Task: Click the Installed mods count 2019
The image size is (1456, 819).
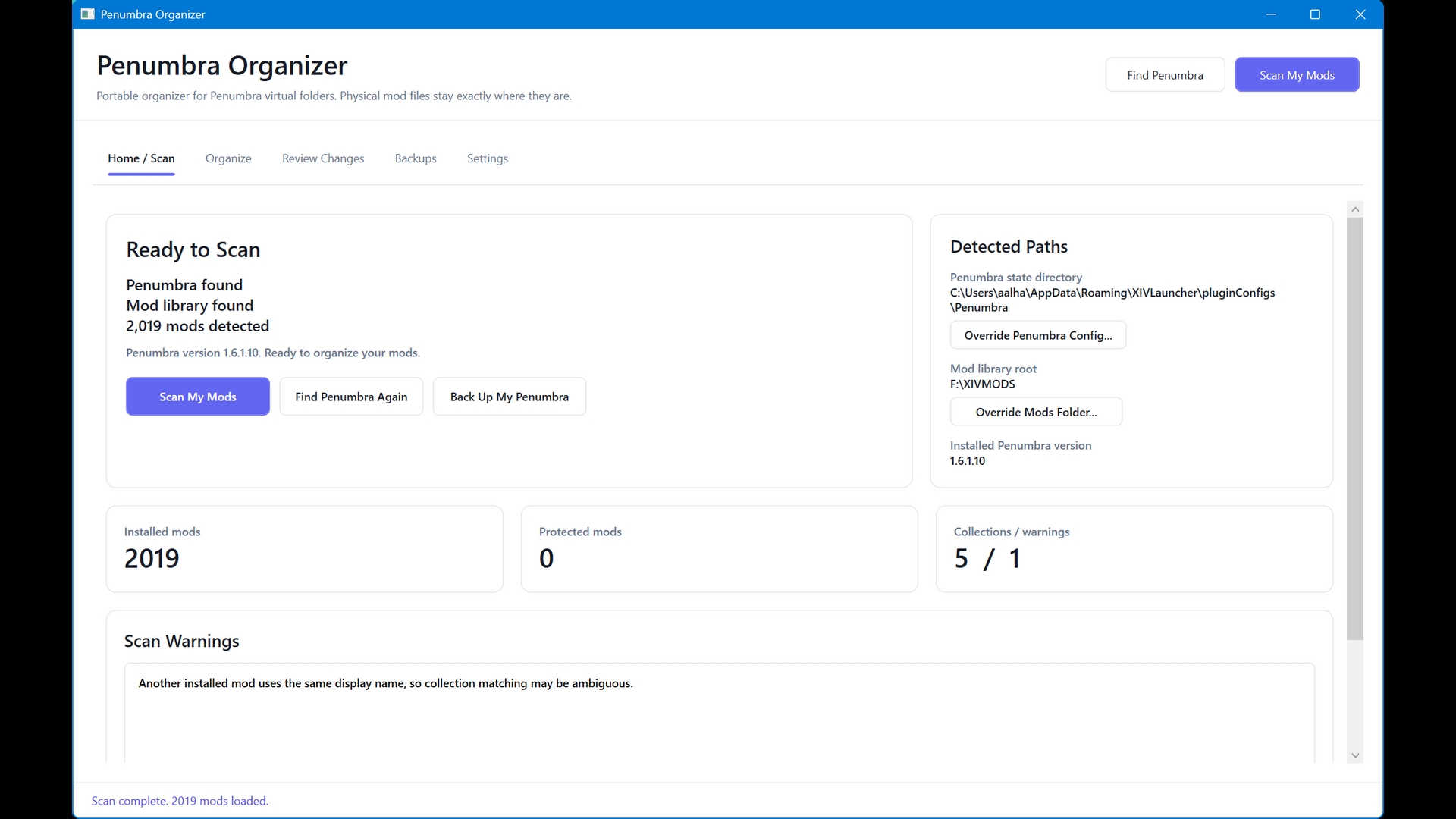Action: click(152, 559)
